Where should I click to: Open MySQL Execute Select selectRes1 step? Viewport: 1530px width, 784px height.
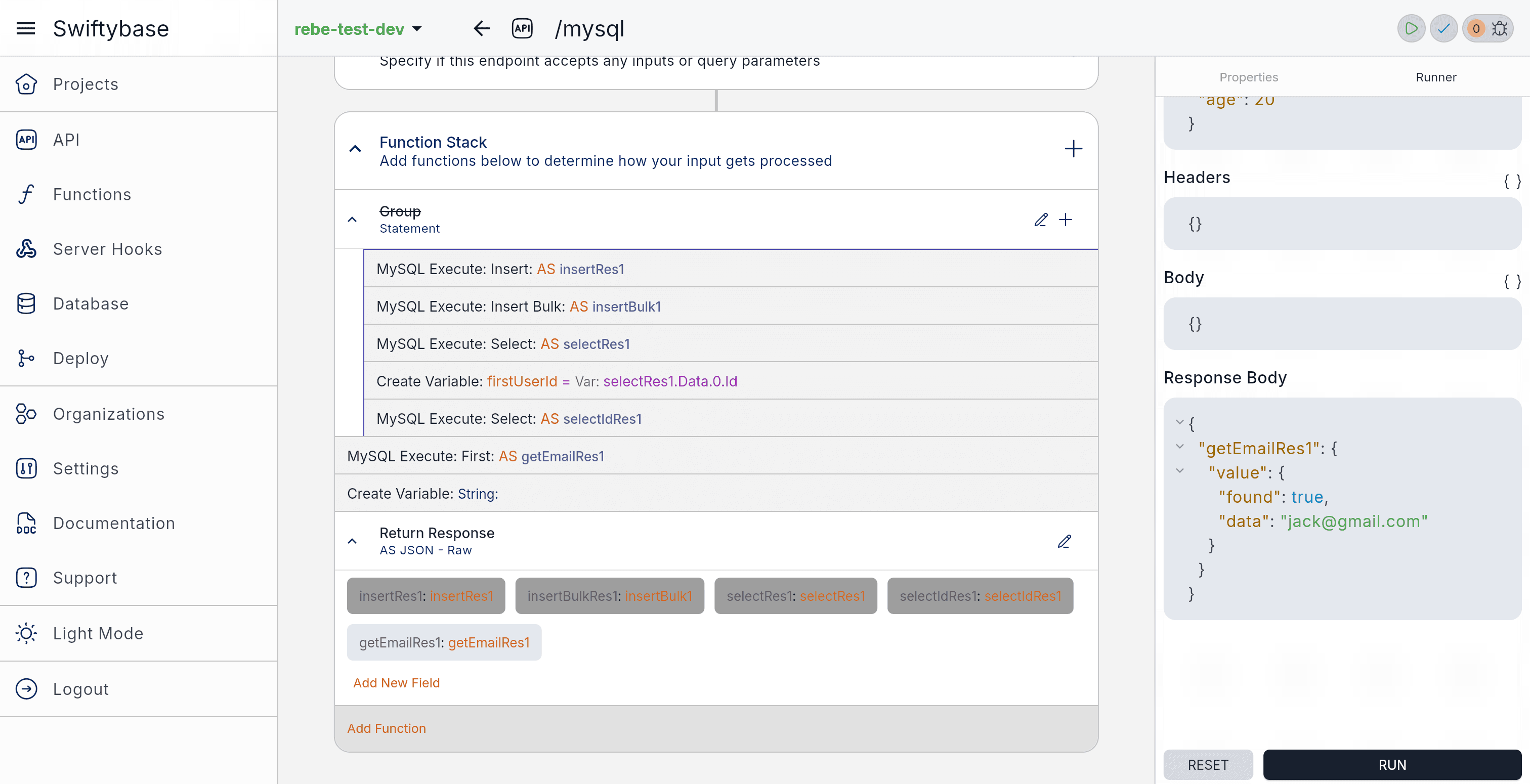click(x=731, y=344)
